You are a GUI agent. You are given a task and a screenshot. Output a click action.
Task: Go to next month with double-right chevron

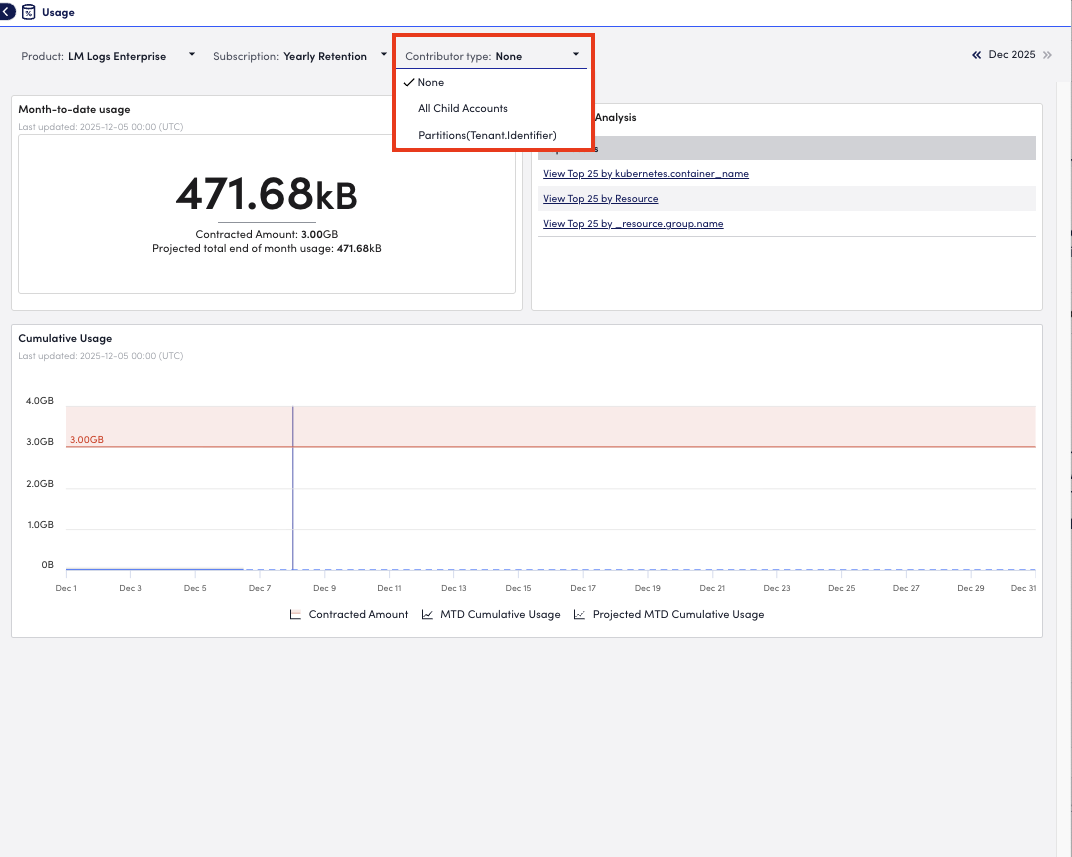[1047, 55]
